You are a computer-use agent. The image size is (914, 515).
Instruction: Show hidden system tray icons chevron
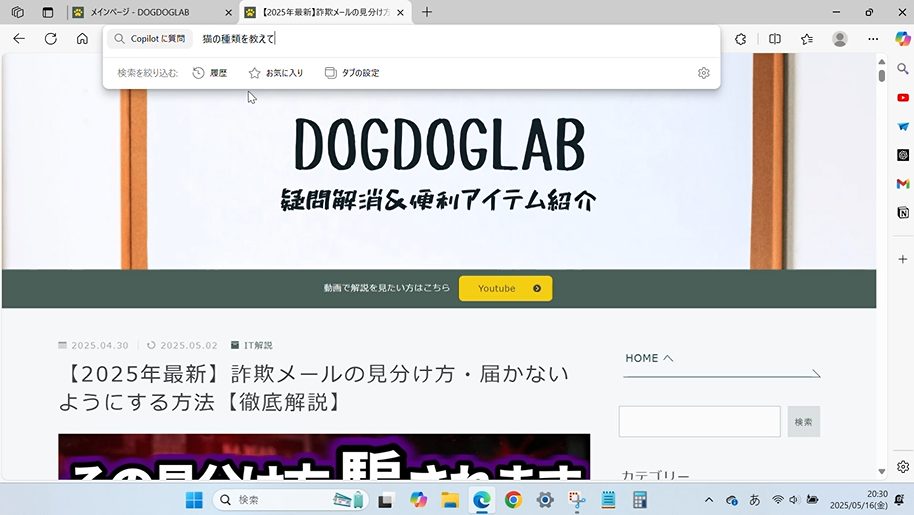tap(709, 500)
